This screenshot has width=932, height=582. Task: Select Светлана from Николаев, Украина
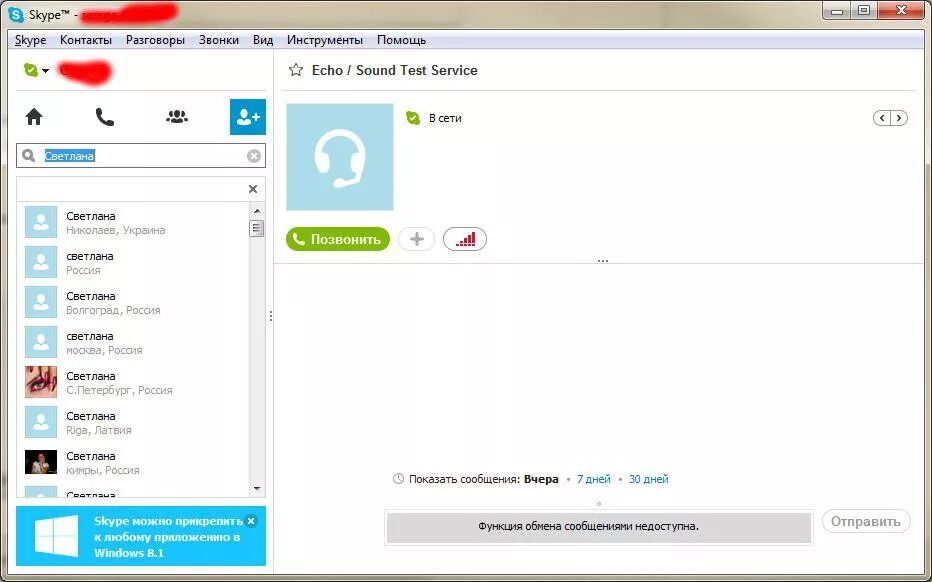pyautogui.click(x=133, y=222)
